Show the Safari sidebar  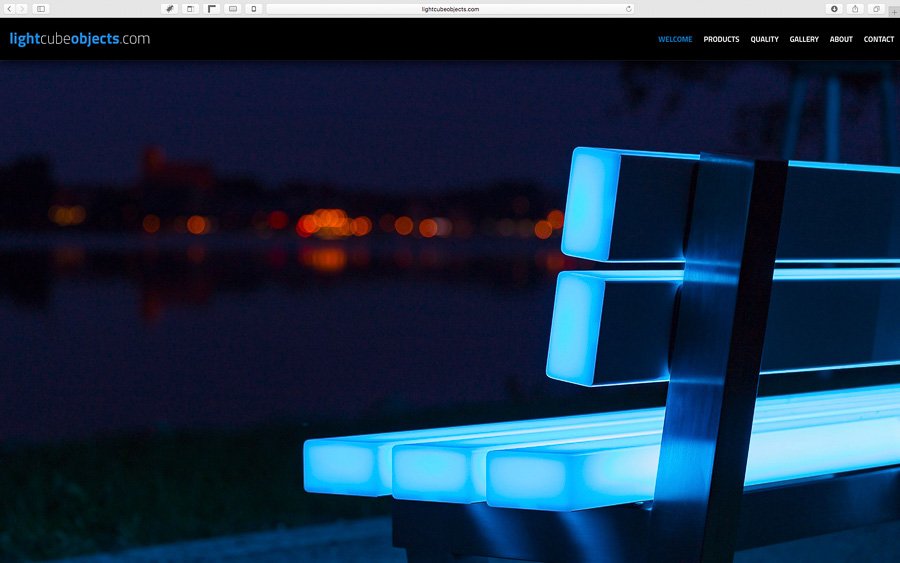coord(41,9)
